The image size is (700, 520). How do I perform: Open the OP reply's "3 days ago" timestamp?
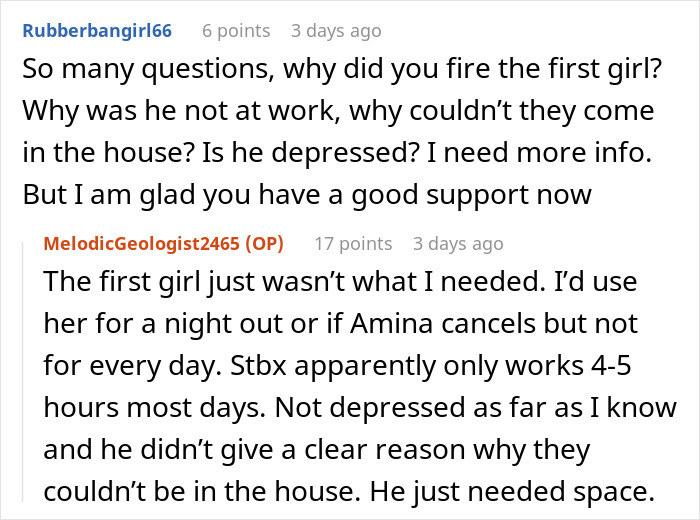point(458,244)
